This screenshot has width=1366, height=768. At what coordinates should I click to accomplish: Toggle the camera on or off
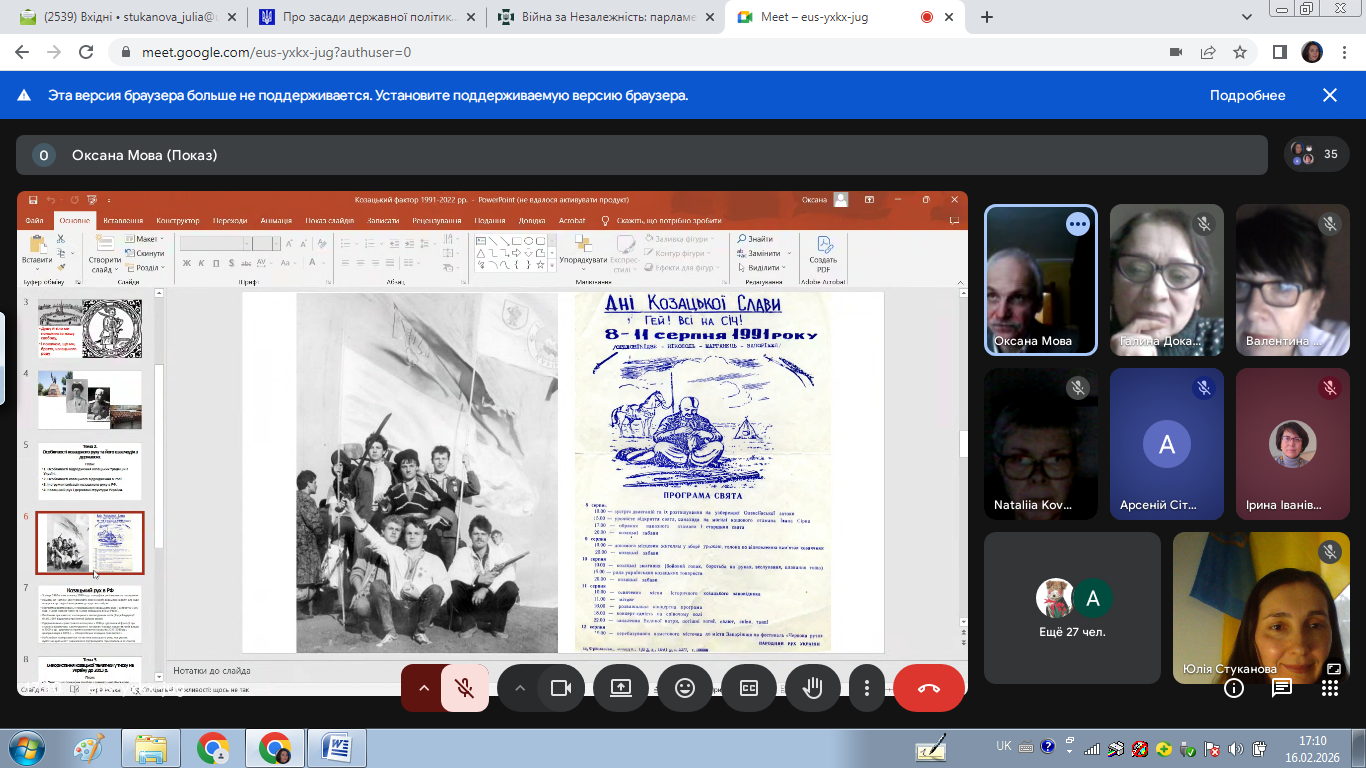click(x=560, y=688)
